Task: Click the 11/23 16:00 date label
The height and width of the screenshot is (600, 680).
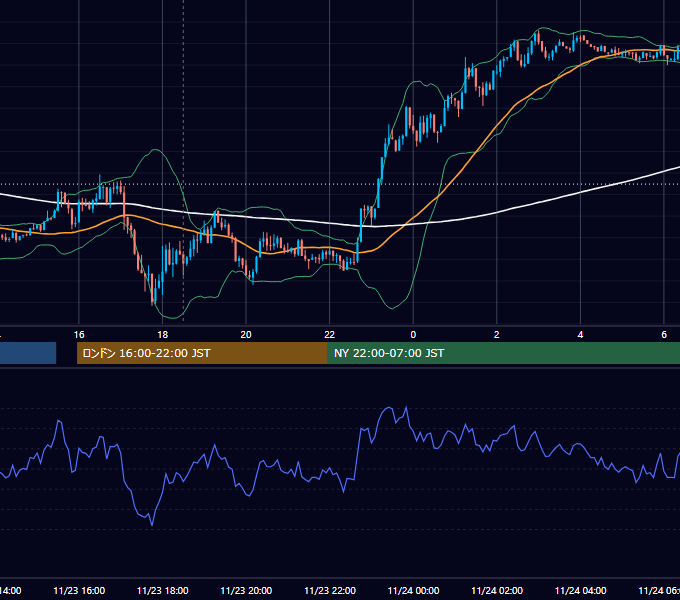Action: click(79, 590)
